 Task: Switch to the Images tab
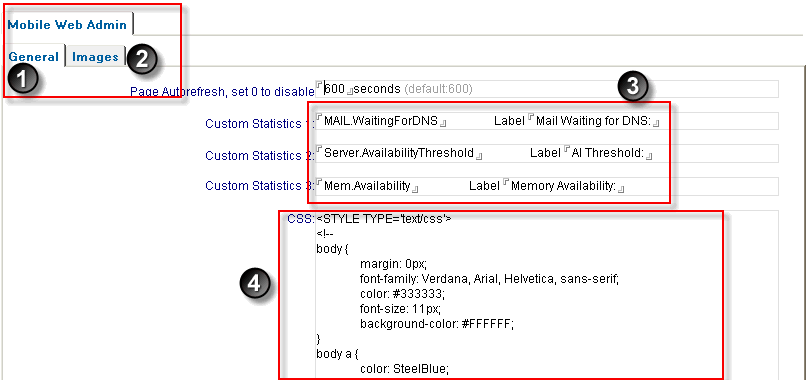coord(96,57)
